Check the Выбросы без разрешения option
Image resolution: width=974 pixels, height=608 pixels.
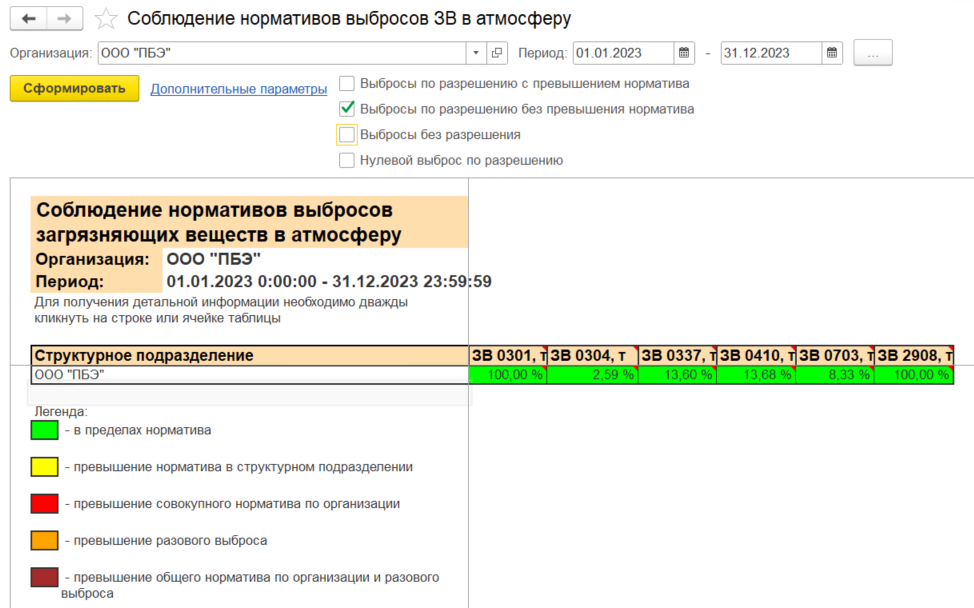(347, 134)
